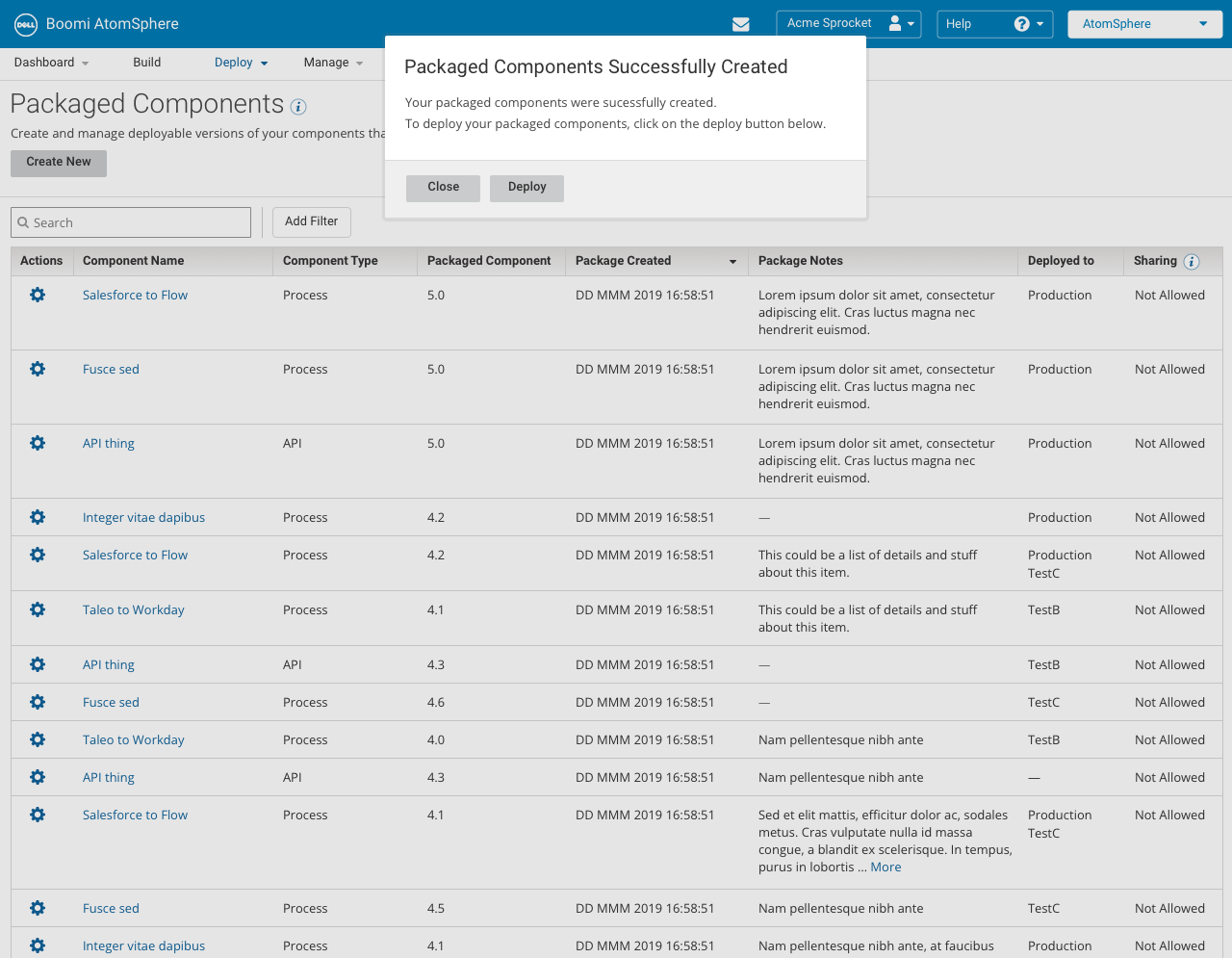Open the Integer vitae dapibus 4.2 component link

coord(144,518)
